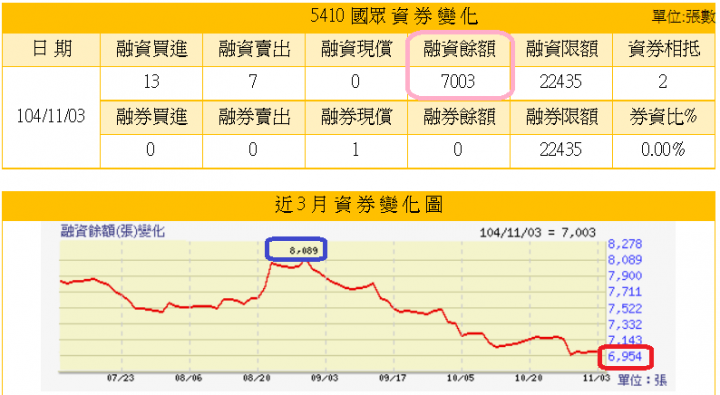The image size is (720, 395).
Task: Click the title '5410 國眾 資券變化'
Action: click(394, 17)
